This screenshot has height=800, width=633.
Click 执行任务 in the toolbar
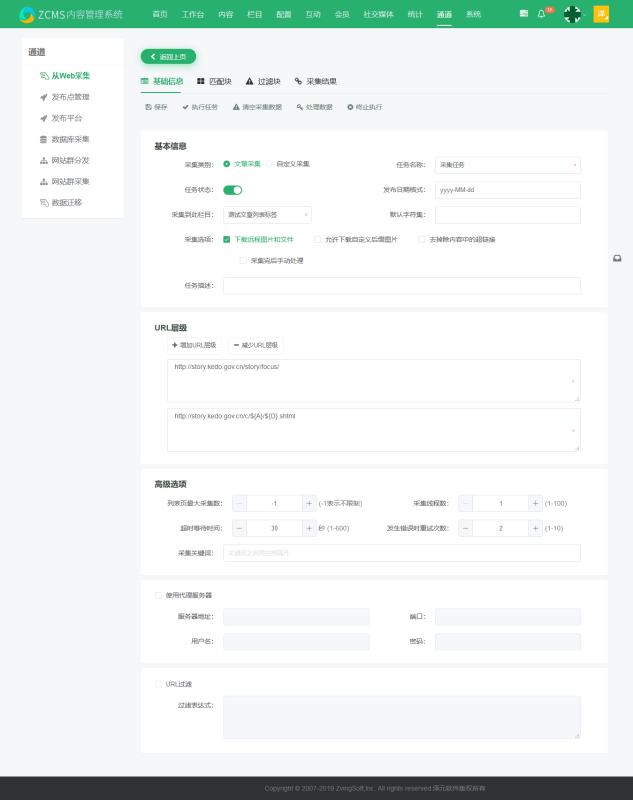tap(199, 106)
